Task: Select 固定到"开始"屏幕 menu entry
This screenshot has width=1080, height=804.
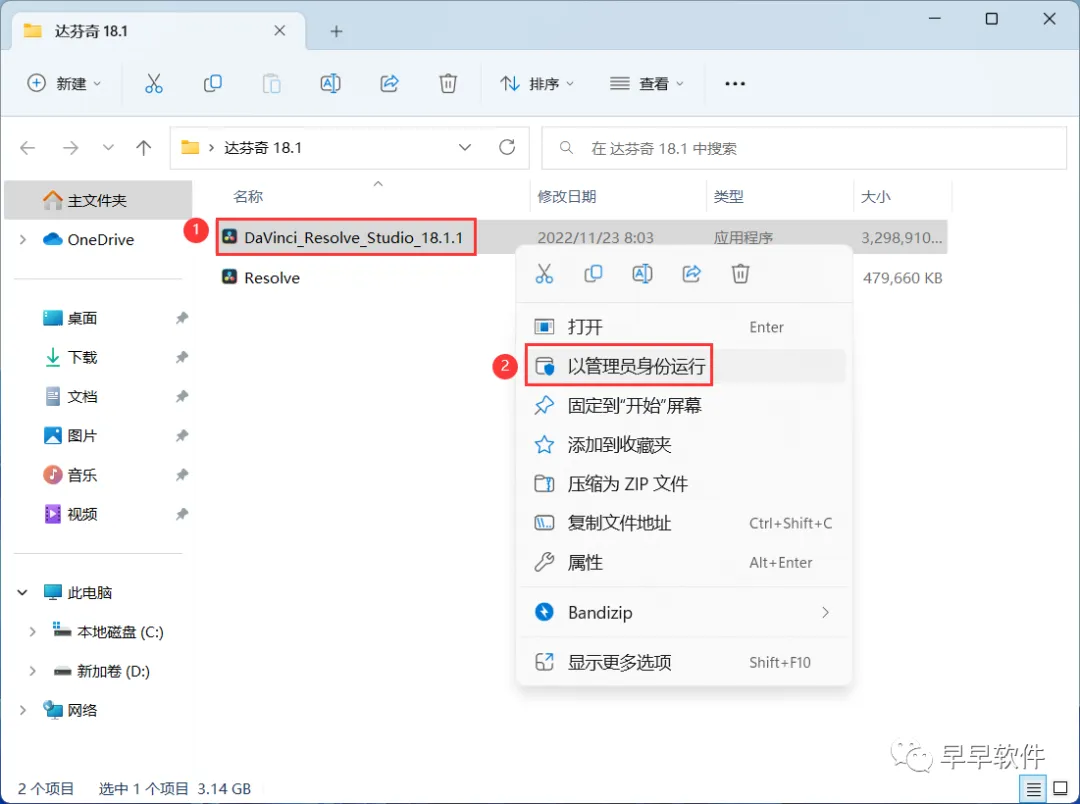Action: click(685, 405)
